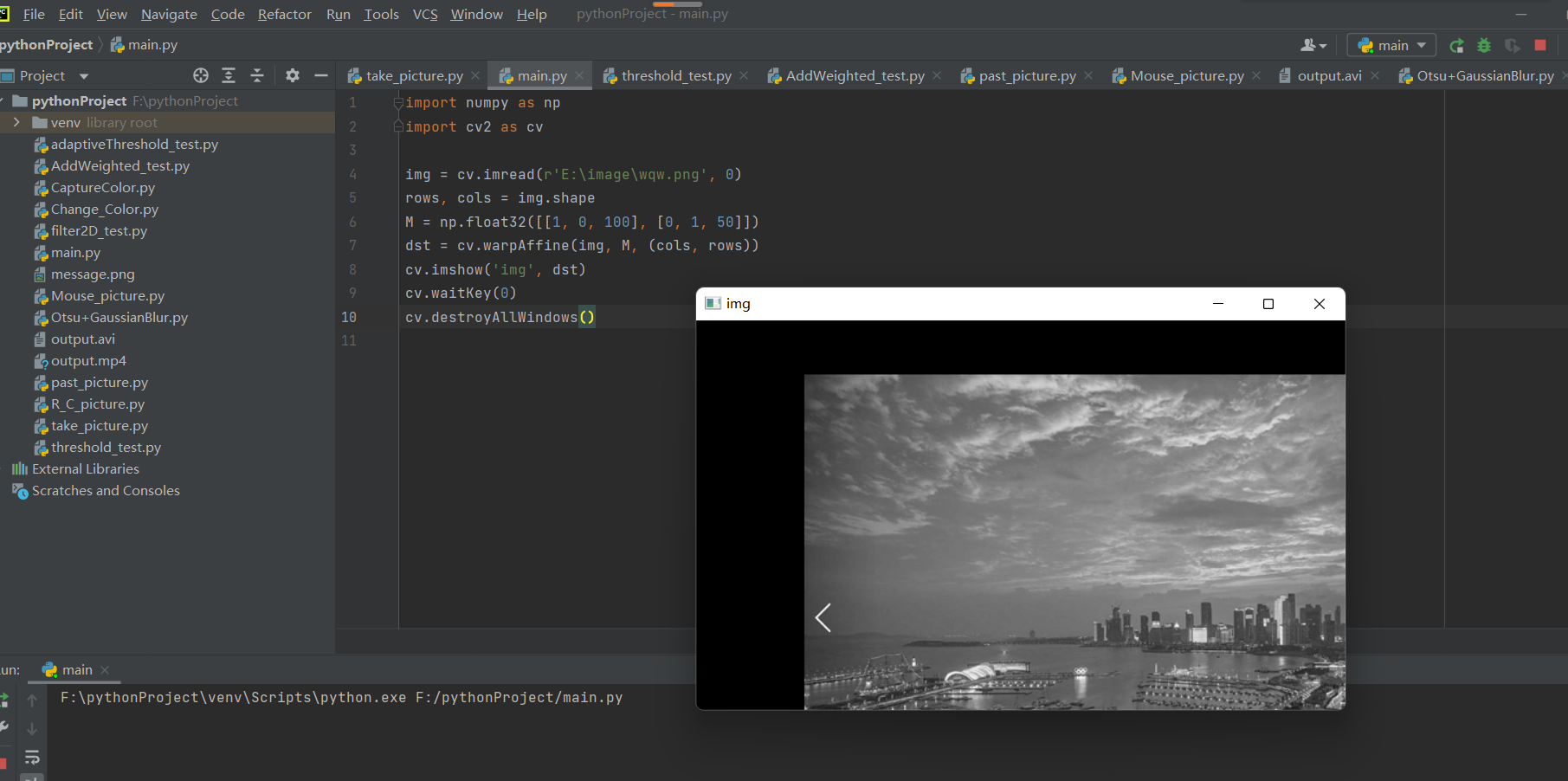This screenshot has height=781, width=1568.
Task: Click the left chevron arrow in img window
Action: [823, 617]
